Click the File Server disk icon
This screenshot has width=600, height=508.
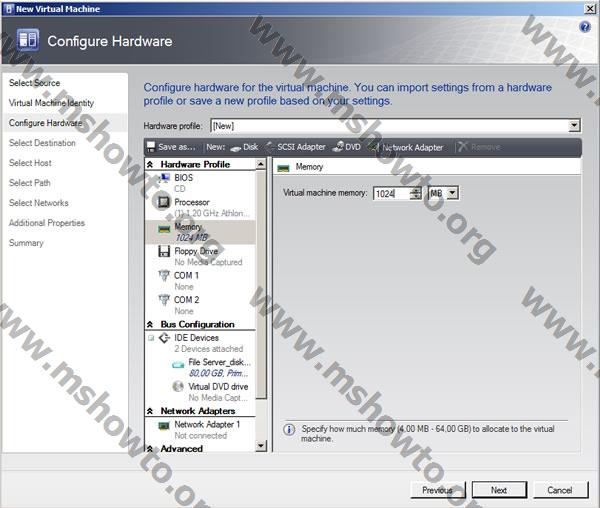178,365
